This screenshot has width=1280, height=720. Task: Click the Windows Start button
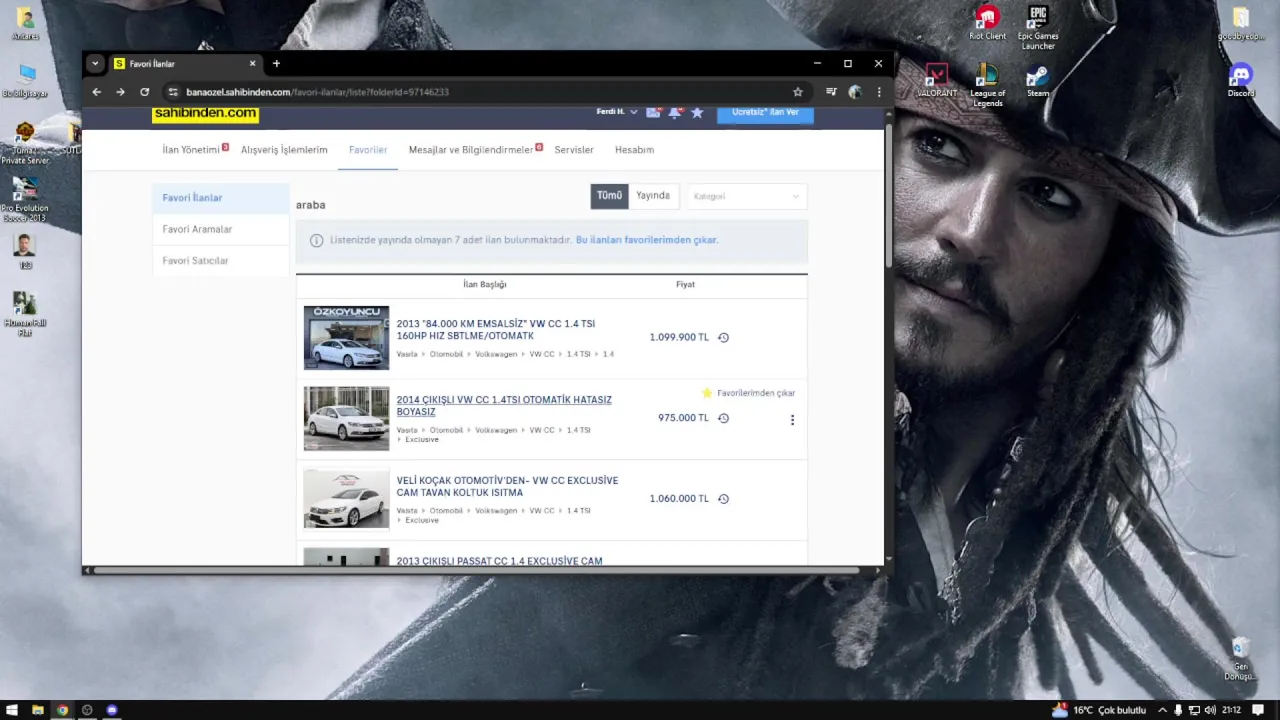point(12,710)
